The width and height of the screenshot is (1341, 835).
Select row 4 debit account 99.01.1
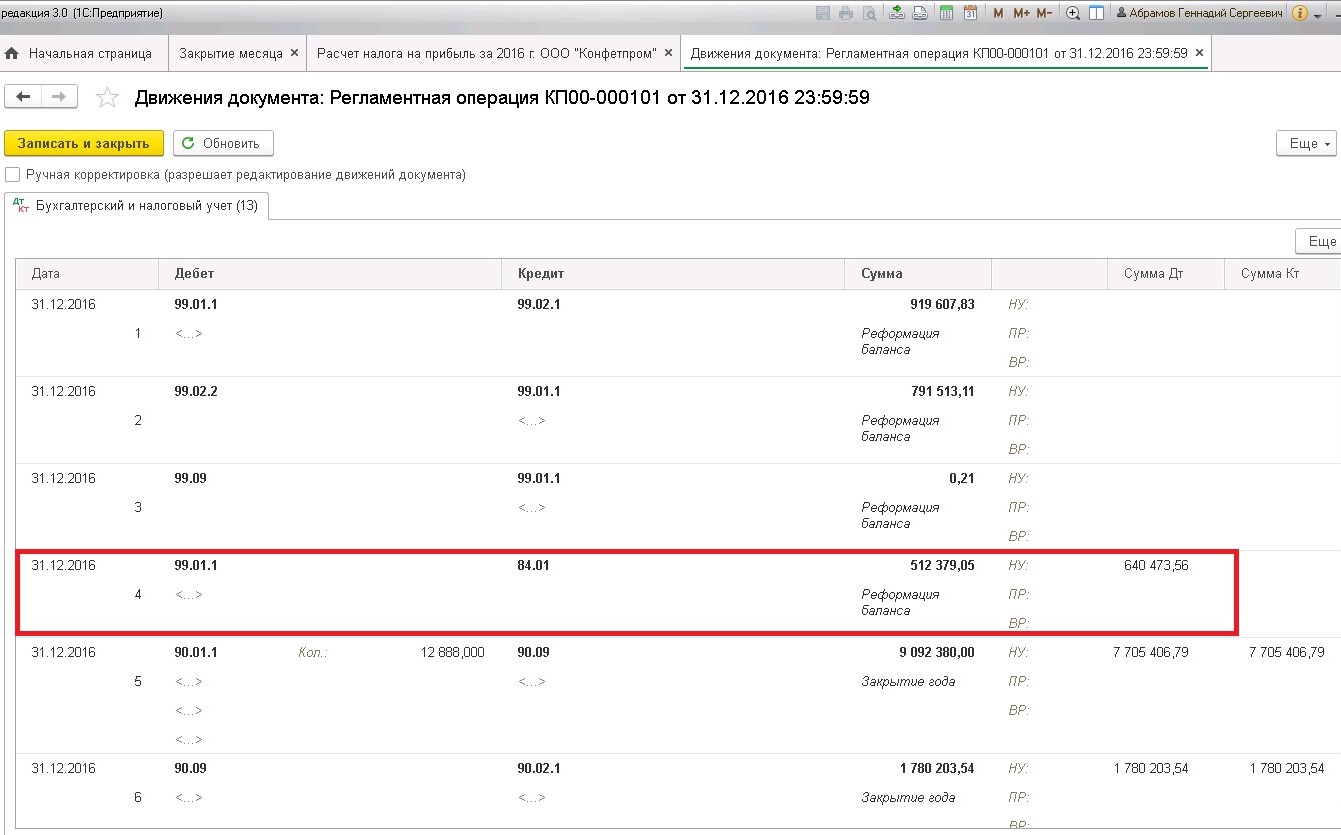click(x=196, y=565)
